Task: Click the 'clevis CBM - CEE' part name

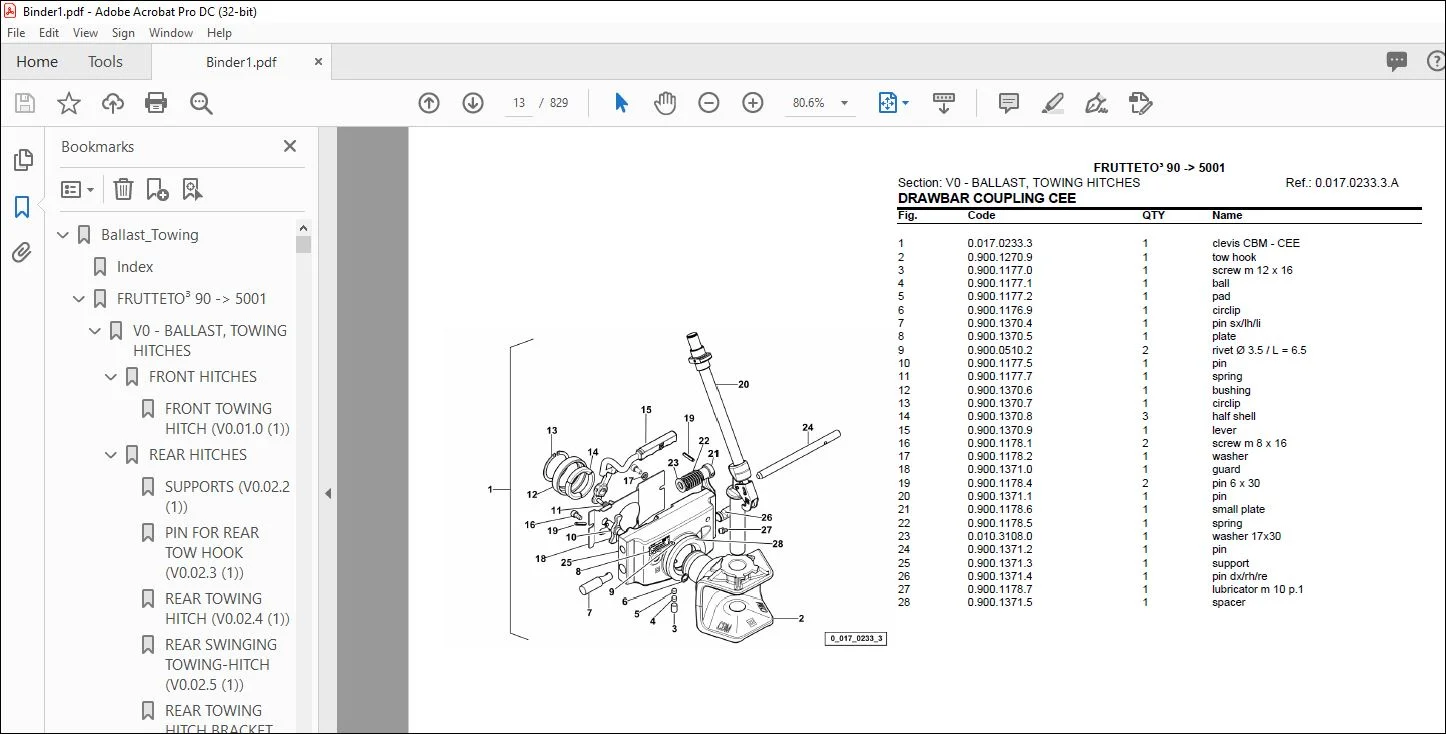Action: click(x=1256, y=243)
